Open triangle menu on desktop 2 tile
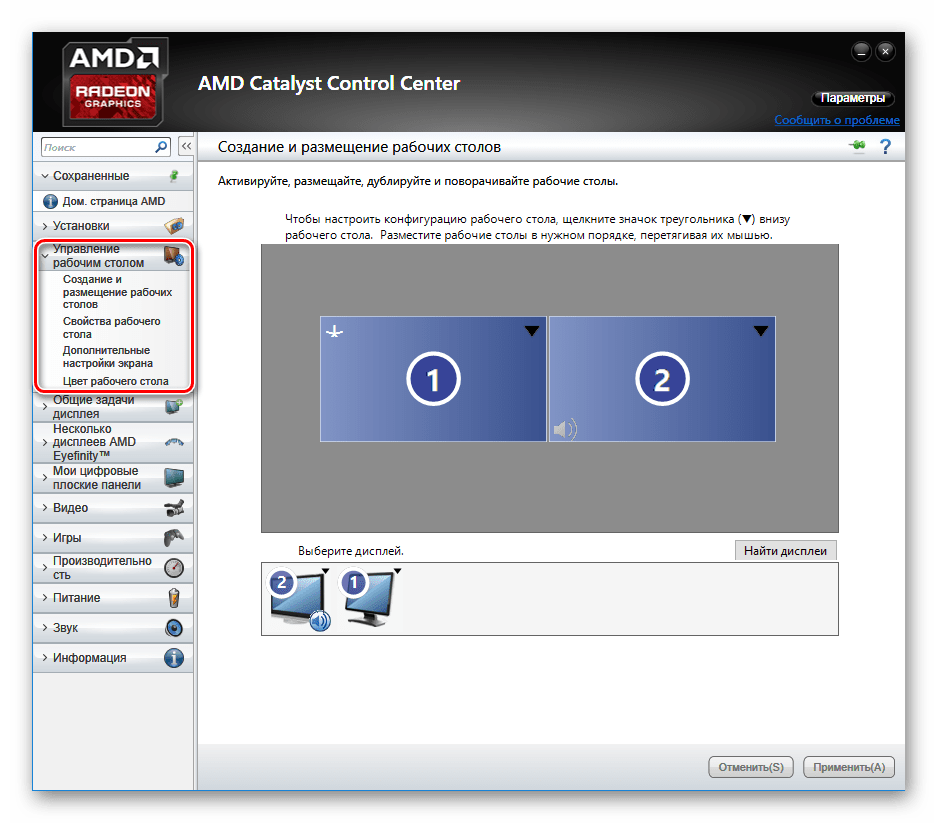Image resolution: width=937 pixels, height=823 pixels. 761,331
